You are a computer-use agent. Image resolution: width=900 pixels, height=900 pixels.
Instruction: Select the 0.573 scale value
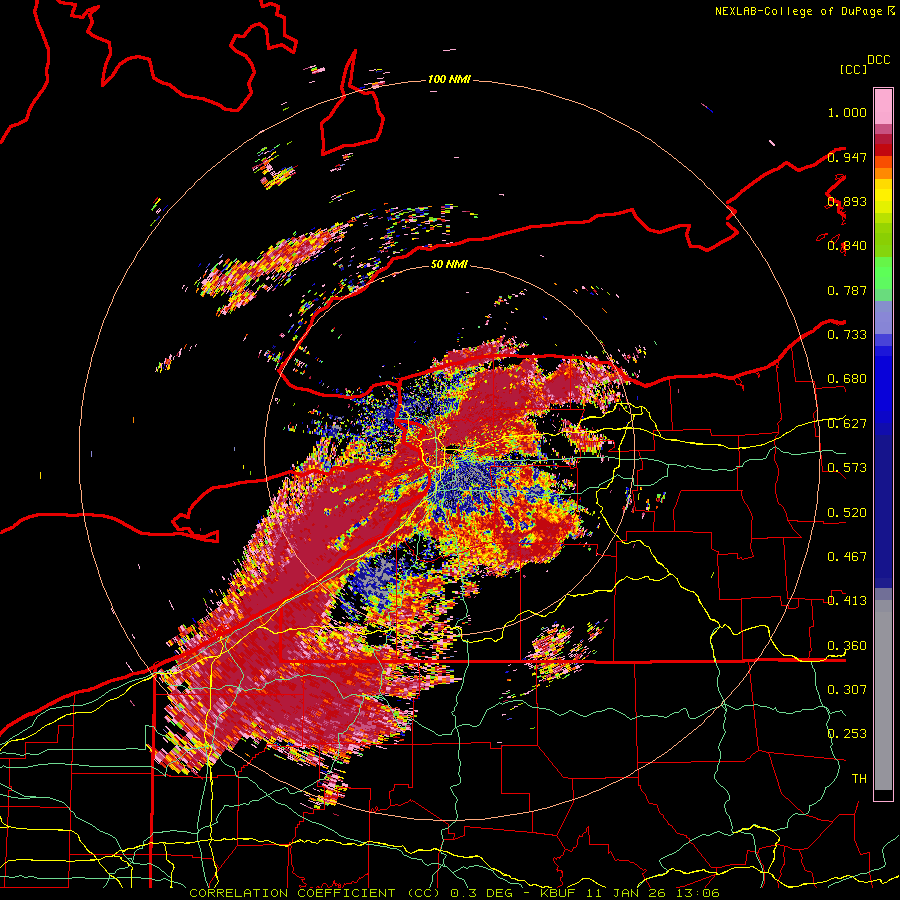coord(847,467)
